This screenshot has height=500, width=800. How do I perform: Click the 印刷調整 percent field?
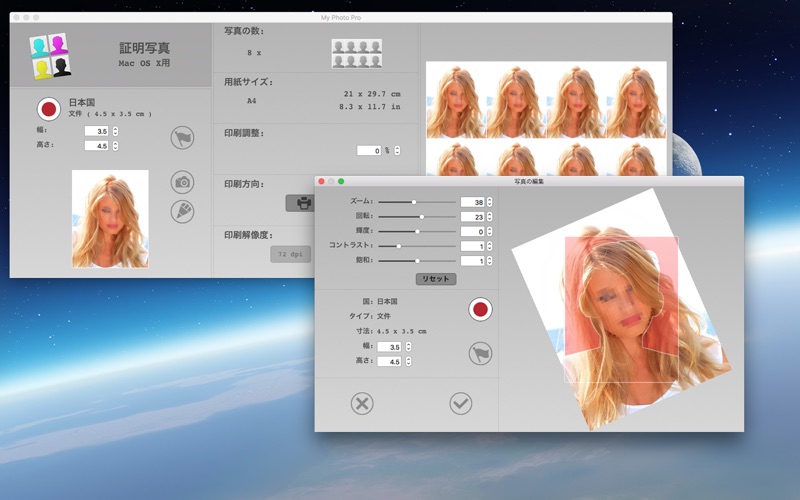[369, 151]
